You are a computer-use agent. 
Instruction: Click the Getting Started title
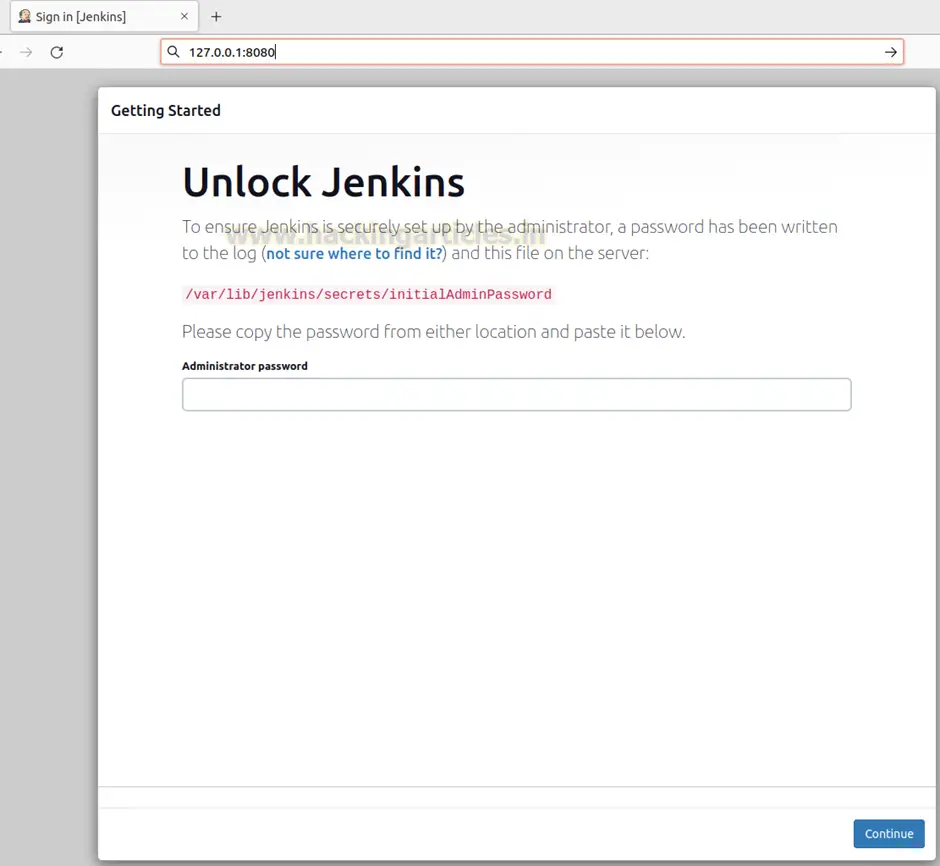click(165, 111)
